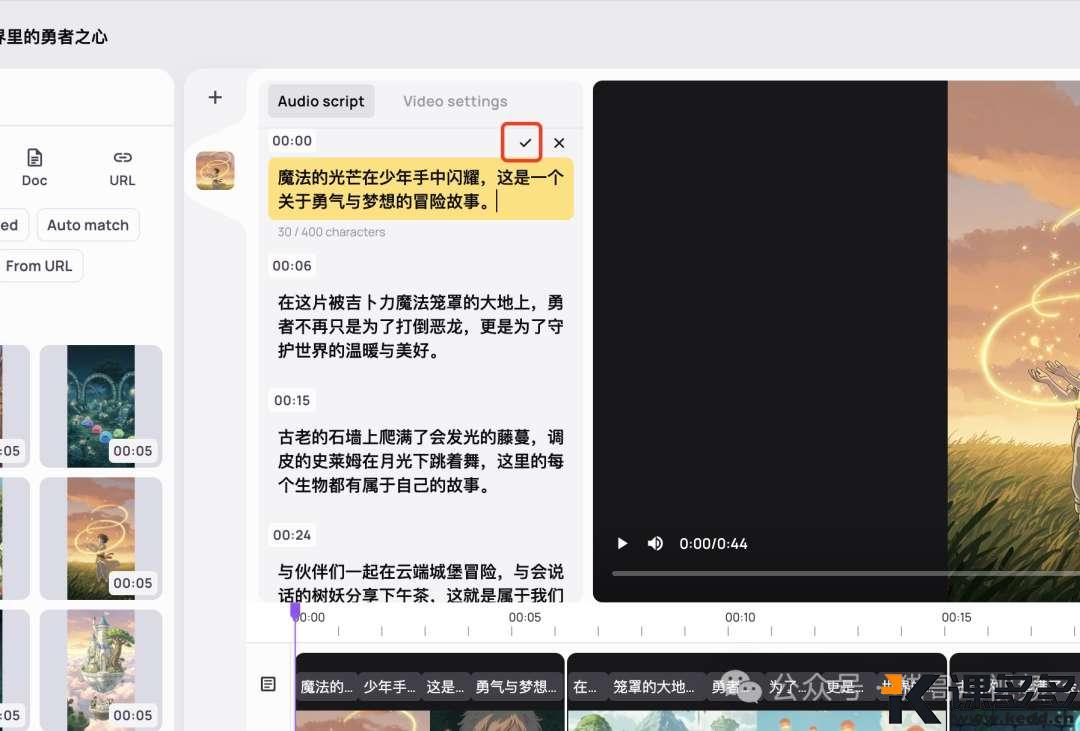Select the 00:06 script paragraph
Viewport: 1080px width, 731px height.
click(421, 327)
